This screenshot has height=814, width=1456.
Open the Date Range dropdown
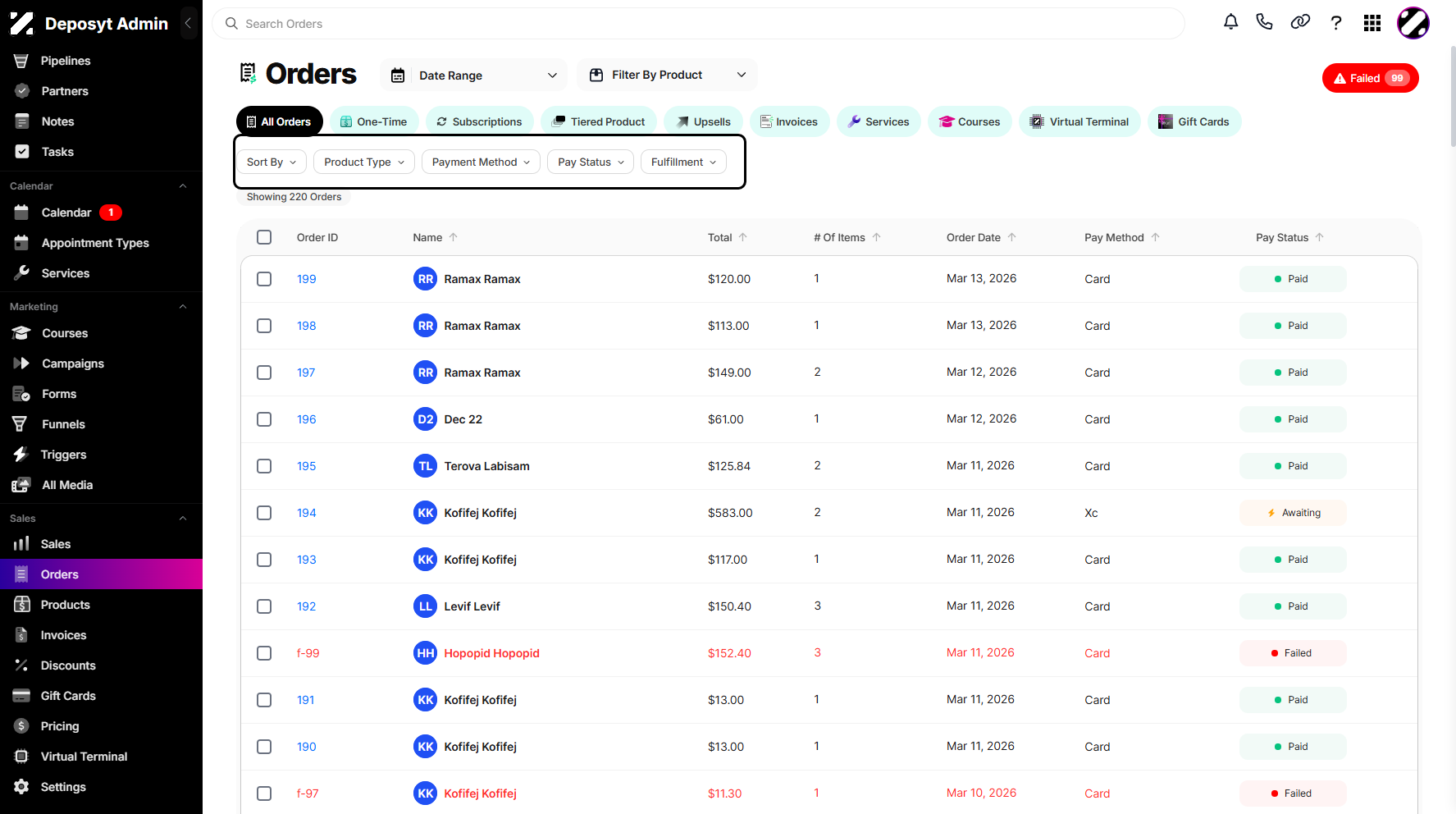tap(474, 75)
